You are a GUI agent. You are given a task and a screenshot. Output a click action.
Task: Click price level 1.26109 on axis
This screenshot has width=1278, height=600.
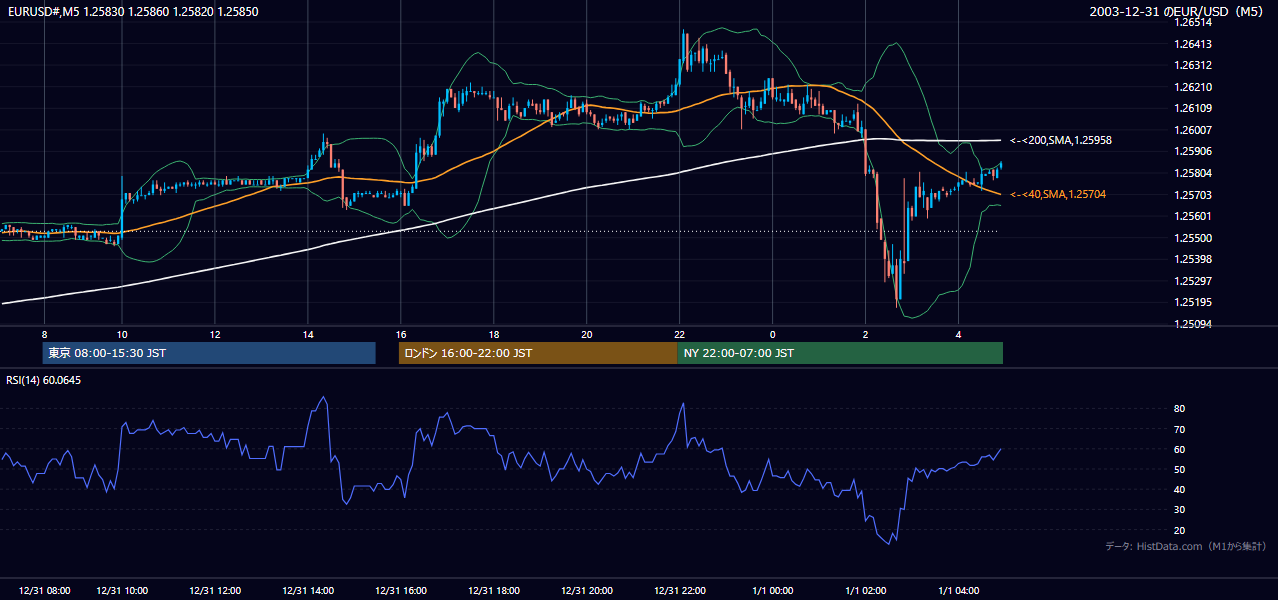pyautogui.click(x=1193, y=108)
